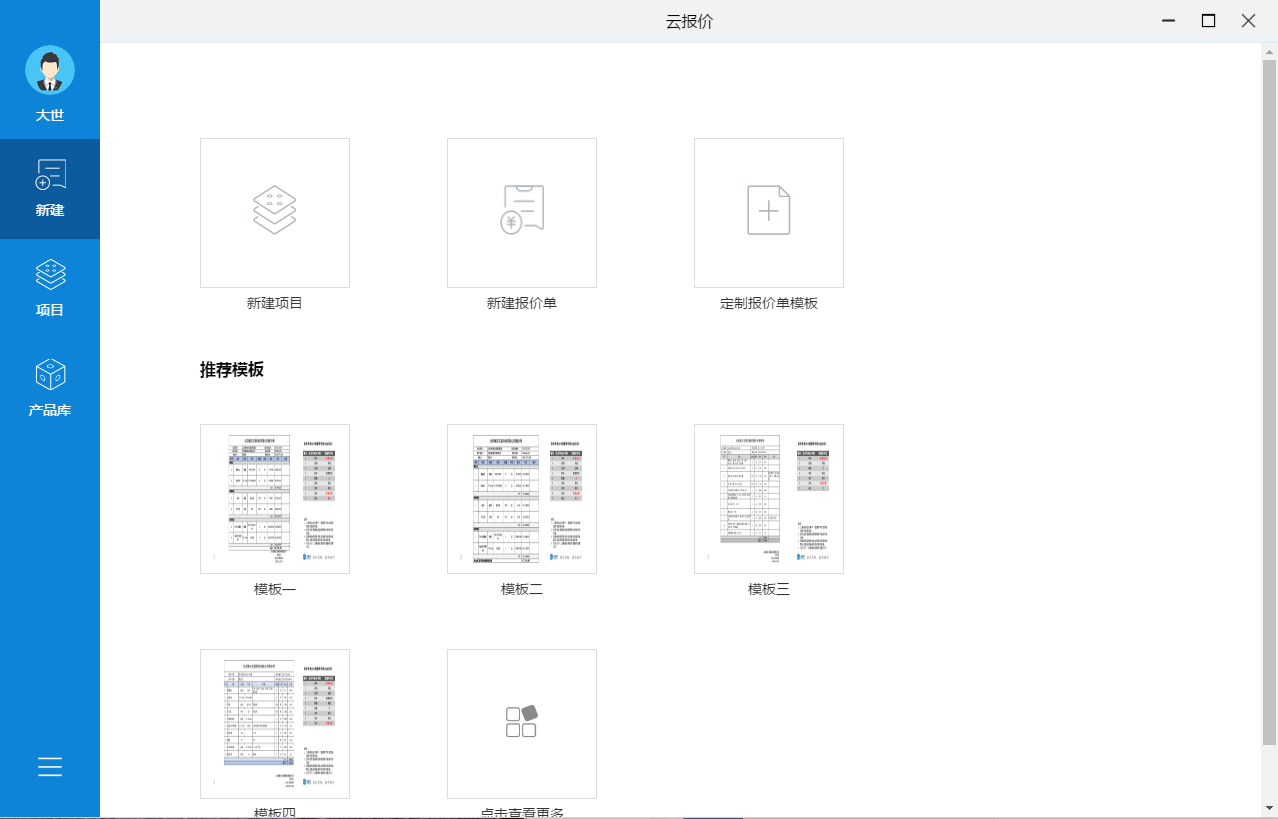Click the 新建项目 stacked layers icon
This screenshot has height=819, width=1278.
point(274,212)
